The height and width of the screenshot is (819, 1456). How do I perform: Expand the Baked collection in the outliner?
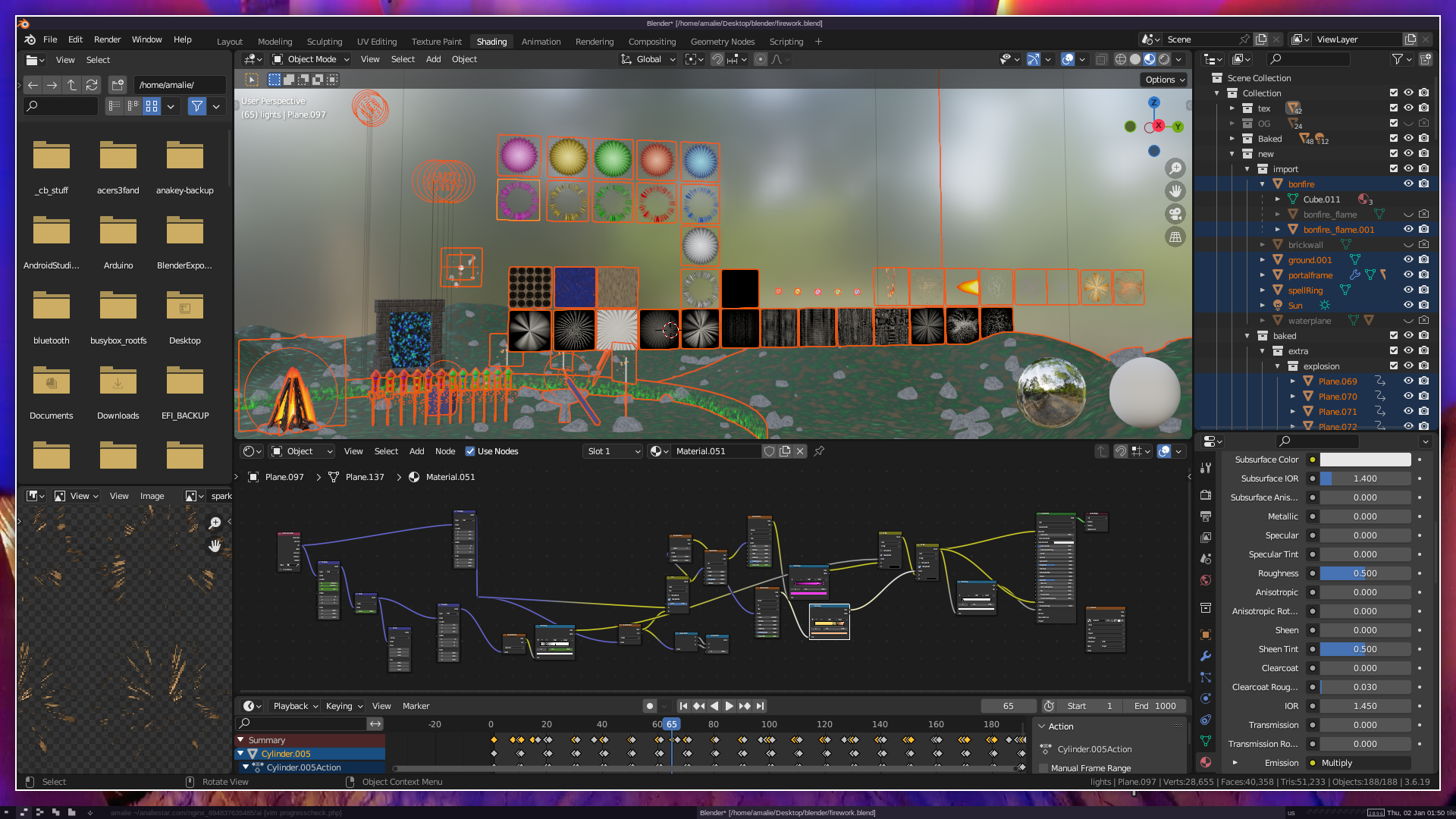click(1232, 139)
